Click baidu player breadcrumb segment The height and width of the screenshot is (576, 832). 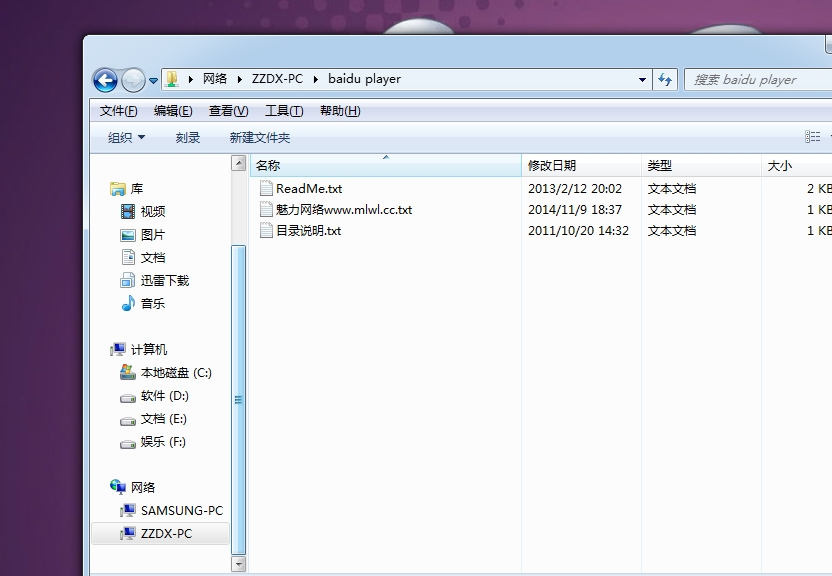pyautogui.click(x=365, y=79)
